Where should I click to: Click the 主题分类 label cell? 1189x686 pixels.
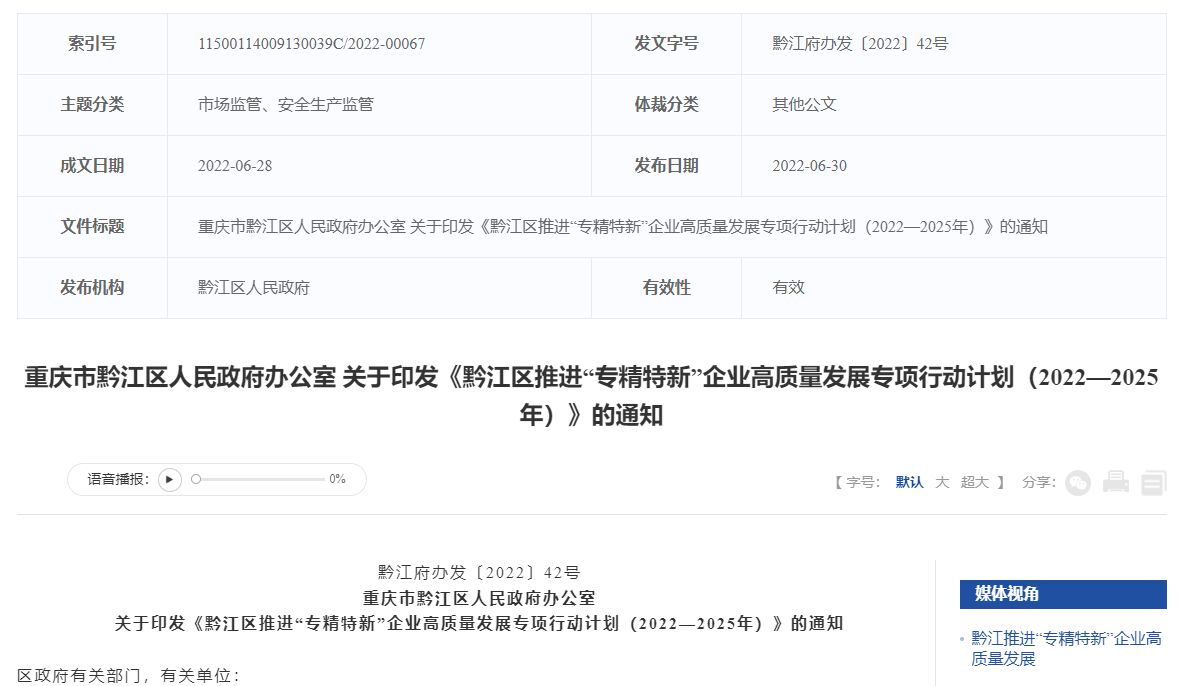tap(93, 105)
